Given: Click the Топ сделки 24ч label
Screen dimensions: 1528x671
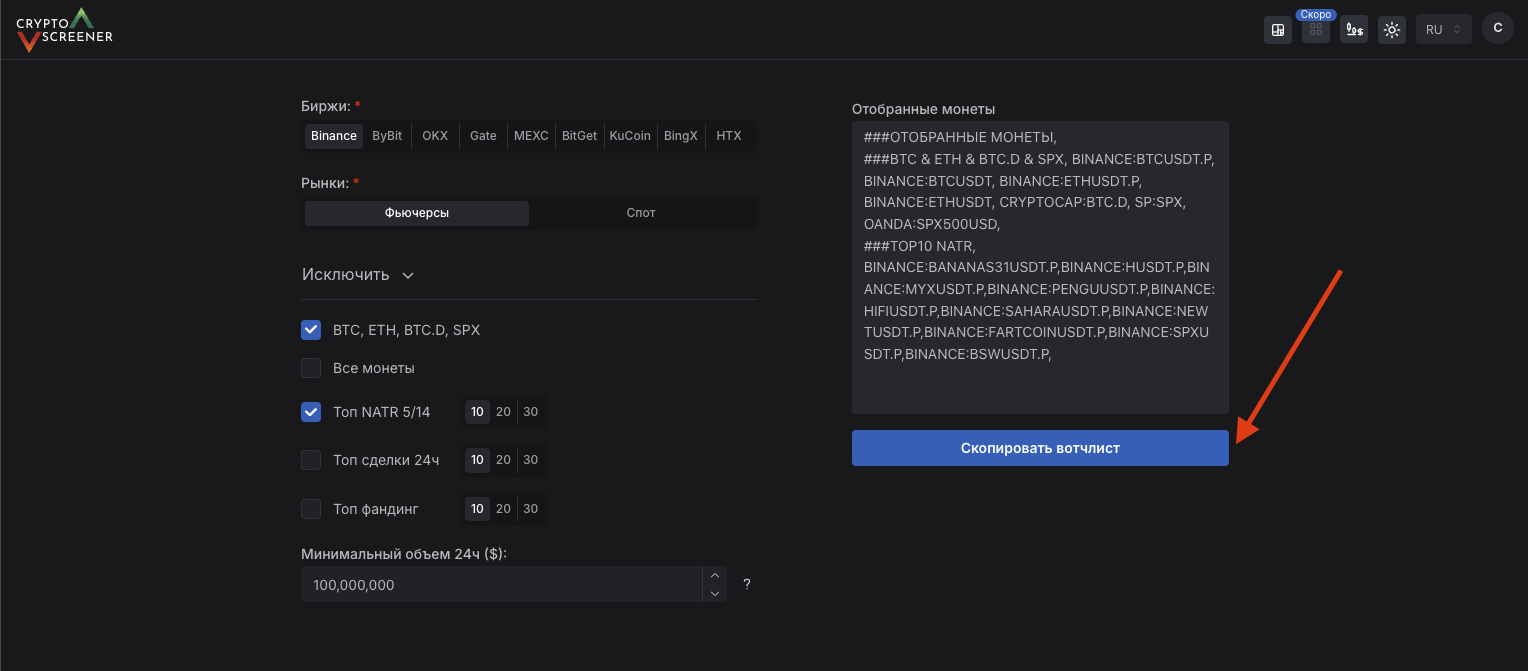Looking at the screenshot, I should click(x=386, y=460).
